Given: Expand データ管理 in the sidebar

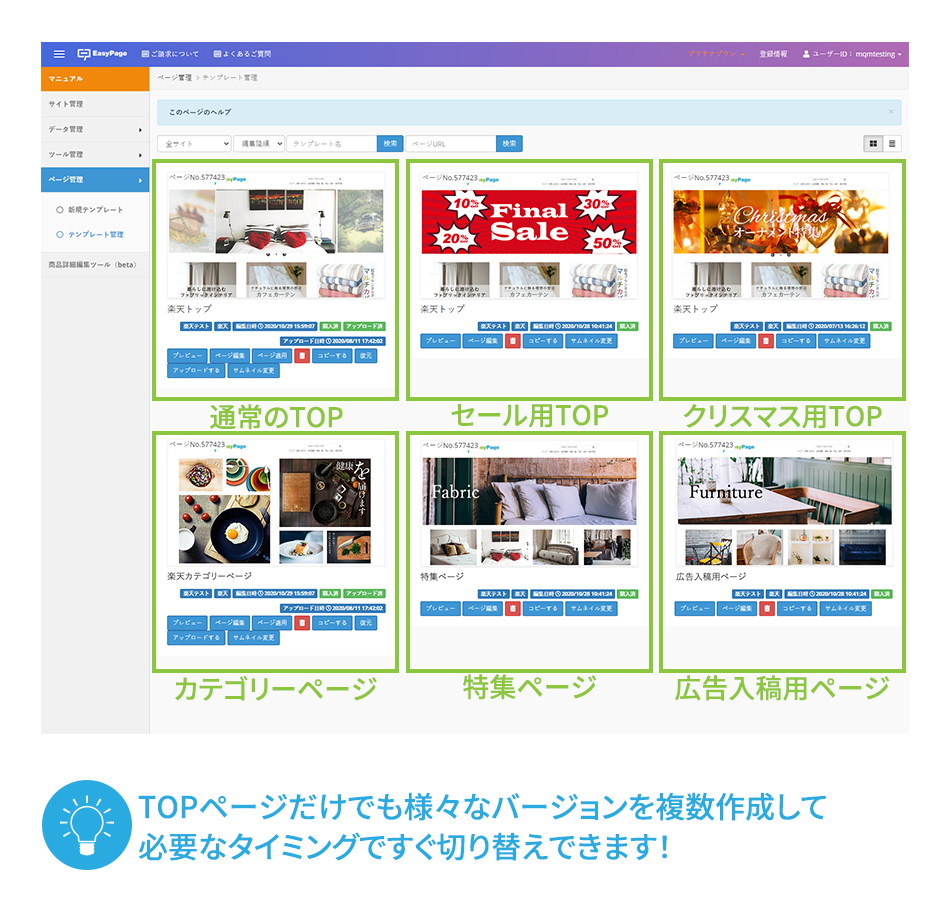Looking at the screenshot, I should [x=95, y=130].
